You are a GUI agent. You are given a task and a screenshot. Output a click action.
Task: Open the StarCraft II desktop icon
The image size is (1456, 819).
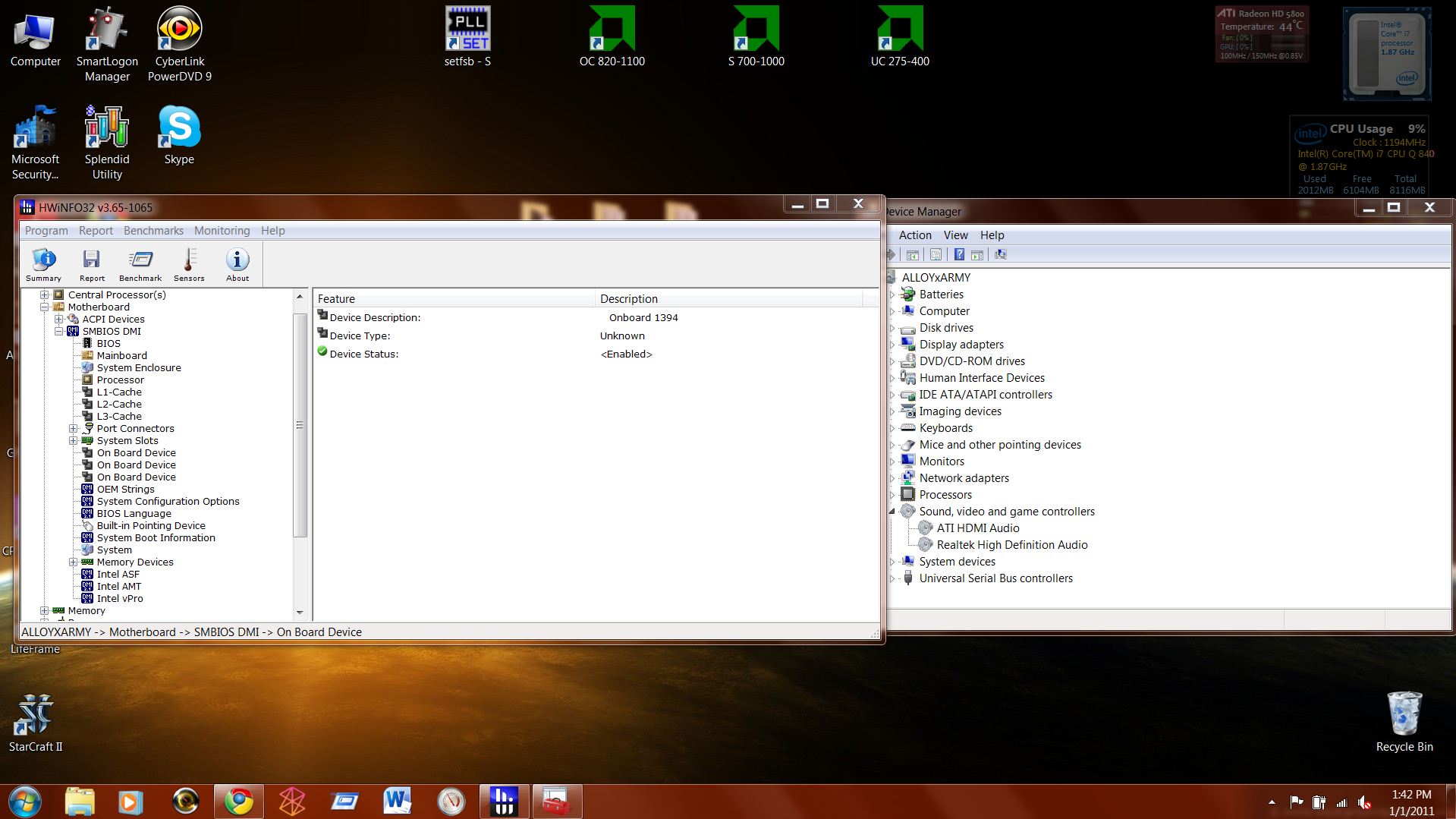[x=35, y=723]
